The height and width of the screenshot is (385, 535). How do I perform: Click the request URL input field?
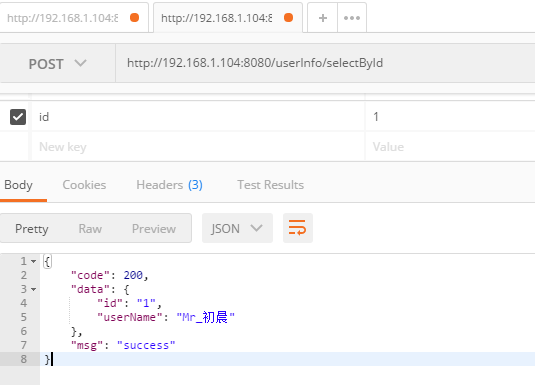click(325, 63)
